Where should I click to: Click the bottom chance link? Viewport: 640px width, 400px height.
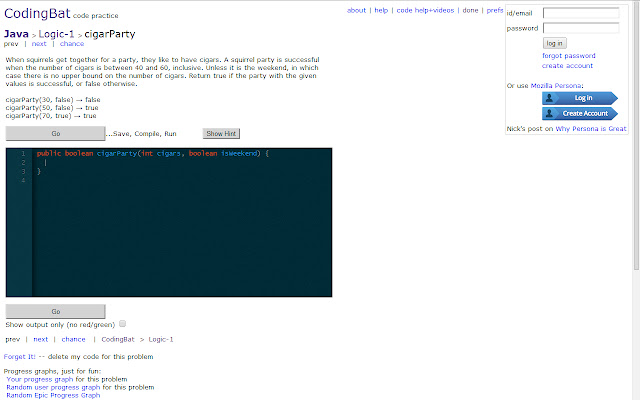coord(73,339)
